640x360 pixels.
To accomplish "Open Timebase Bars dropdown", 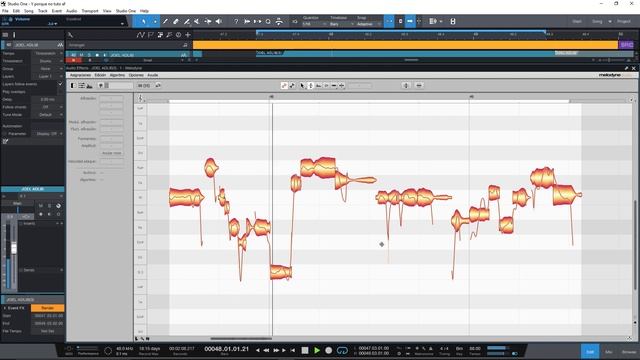I will pyautogui.click(x=342, y=24).
